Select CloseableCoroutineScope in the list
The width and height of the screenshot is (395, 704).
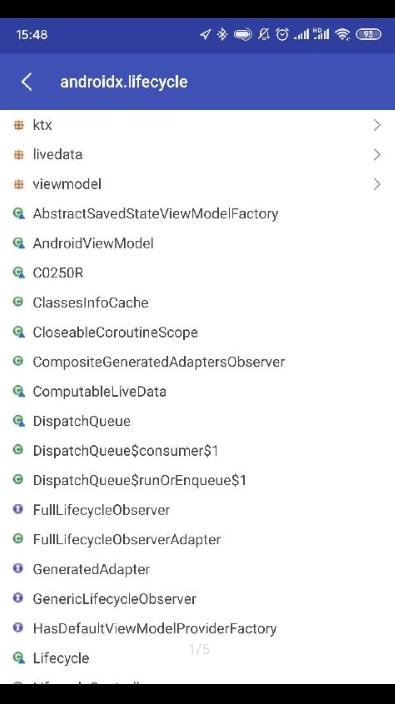point(198,332)
